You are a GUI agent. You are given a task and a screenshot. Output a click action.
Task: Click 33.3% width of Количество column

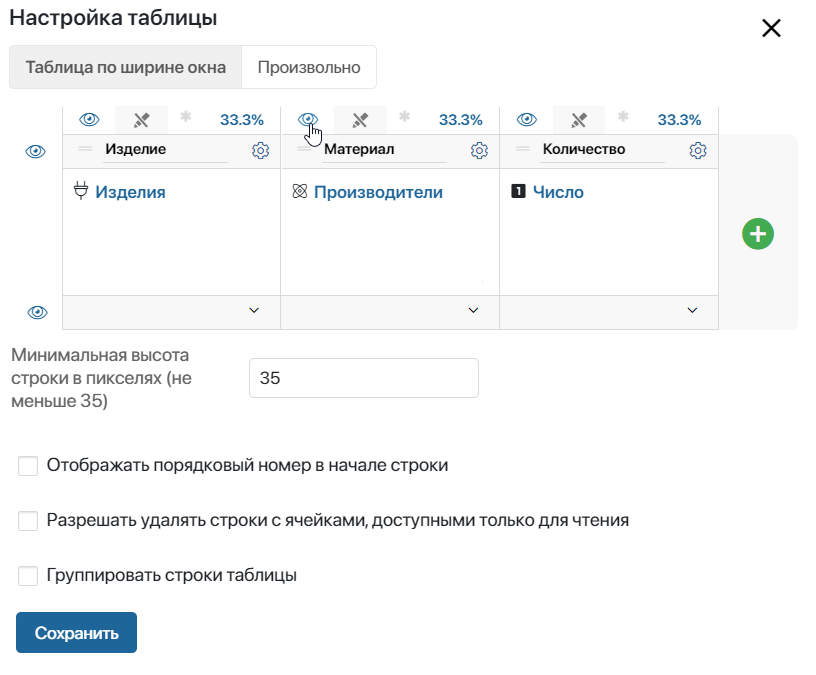click(679, 120)
